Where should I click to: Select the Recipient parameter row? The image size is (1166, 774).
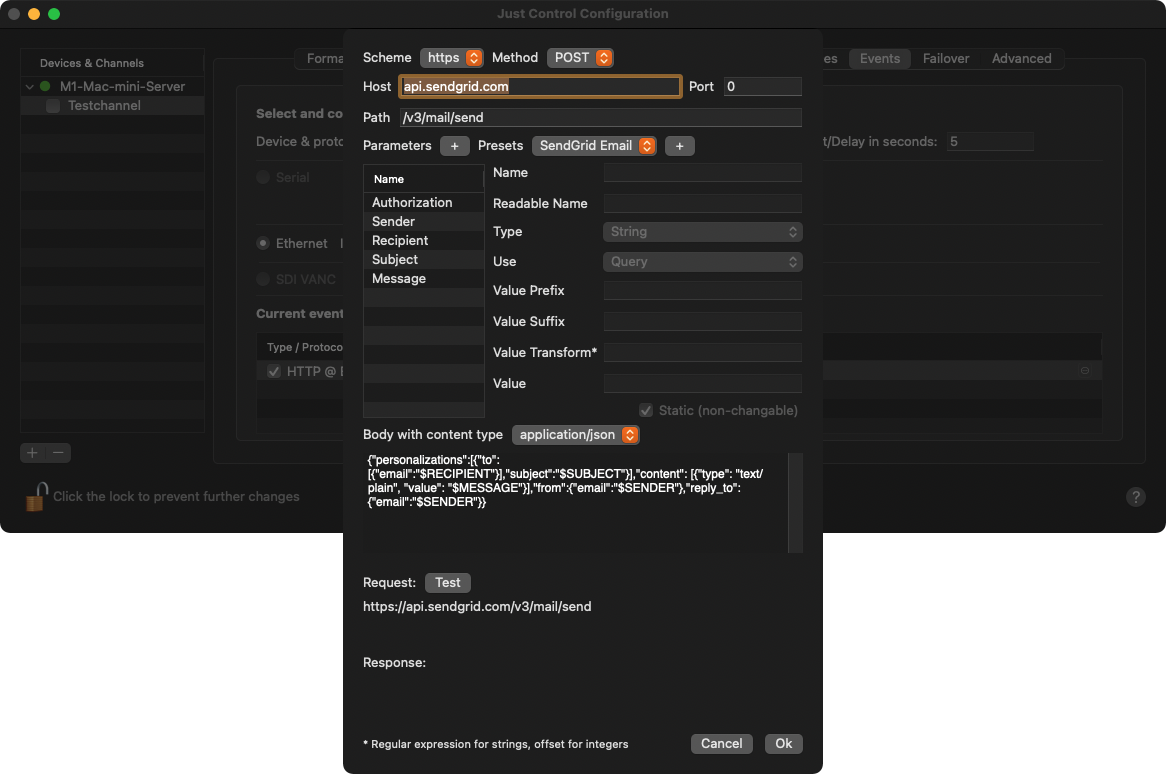[424, 241]
